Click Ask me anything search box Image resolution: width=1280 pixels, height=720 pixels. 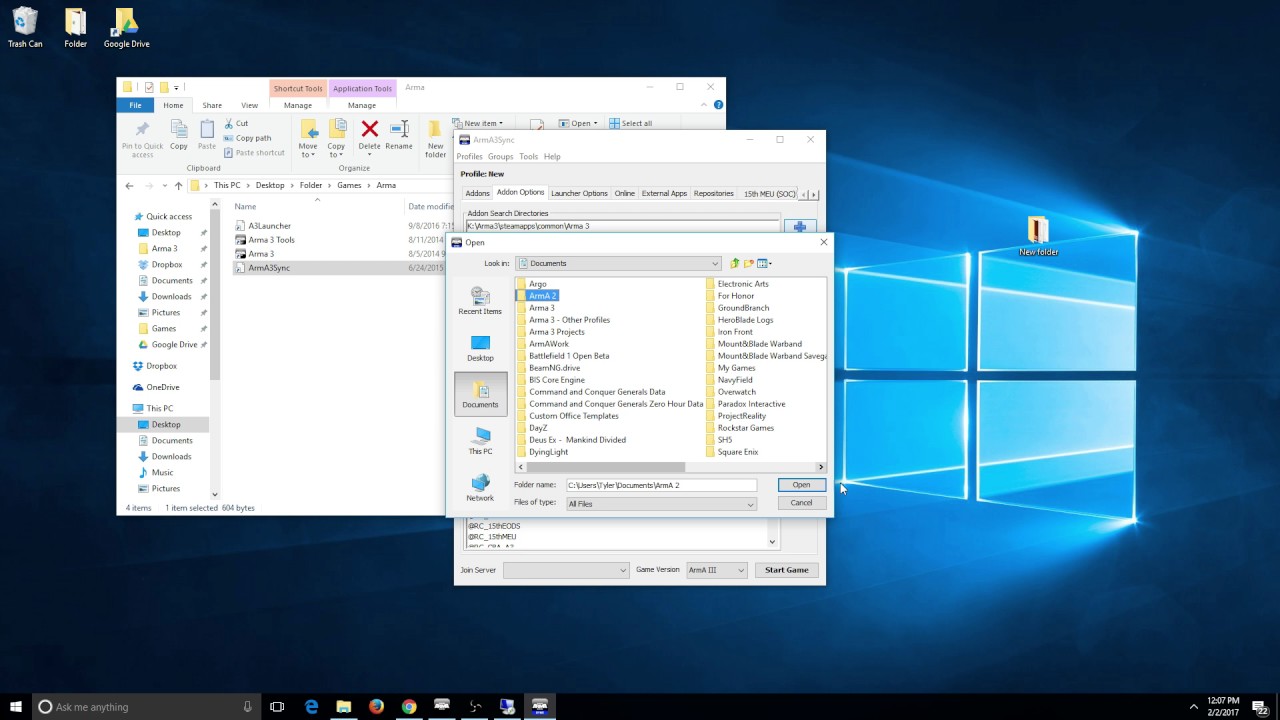pos(145,707)
